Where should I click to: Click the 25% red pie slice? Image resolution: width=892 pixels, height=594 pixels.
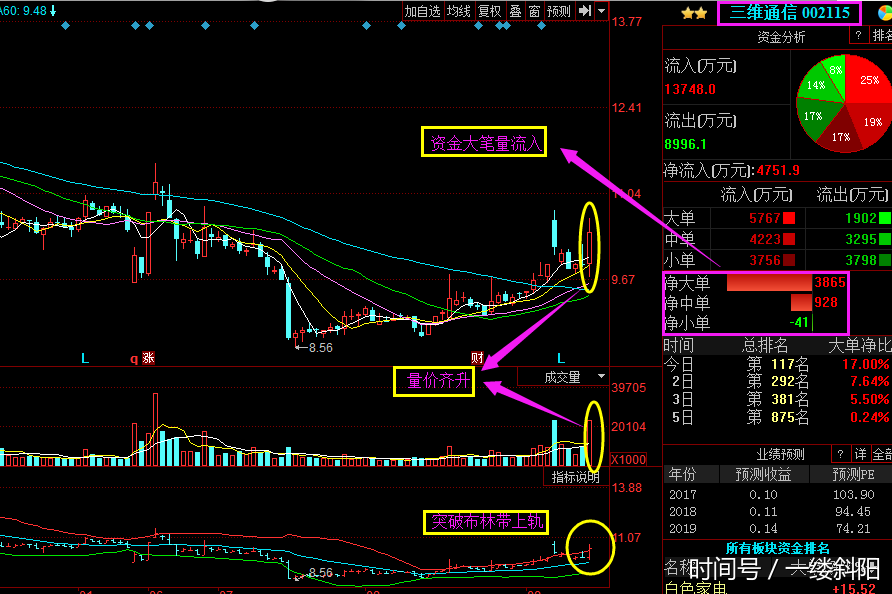pos(868,81)
